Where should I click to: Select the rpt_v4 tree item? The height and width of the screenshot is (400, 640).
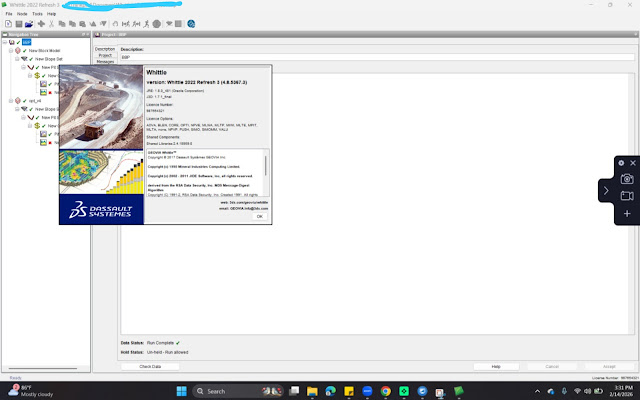35,101
